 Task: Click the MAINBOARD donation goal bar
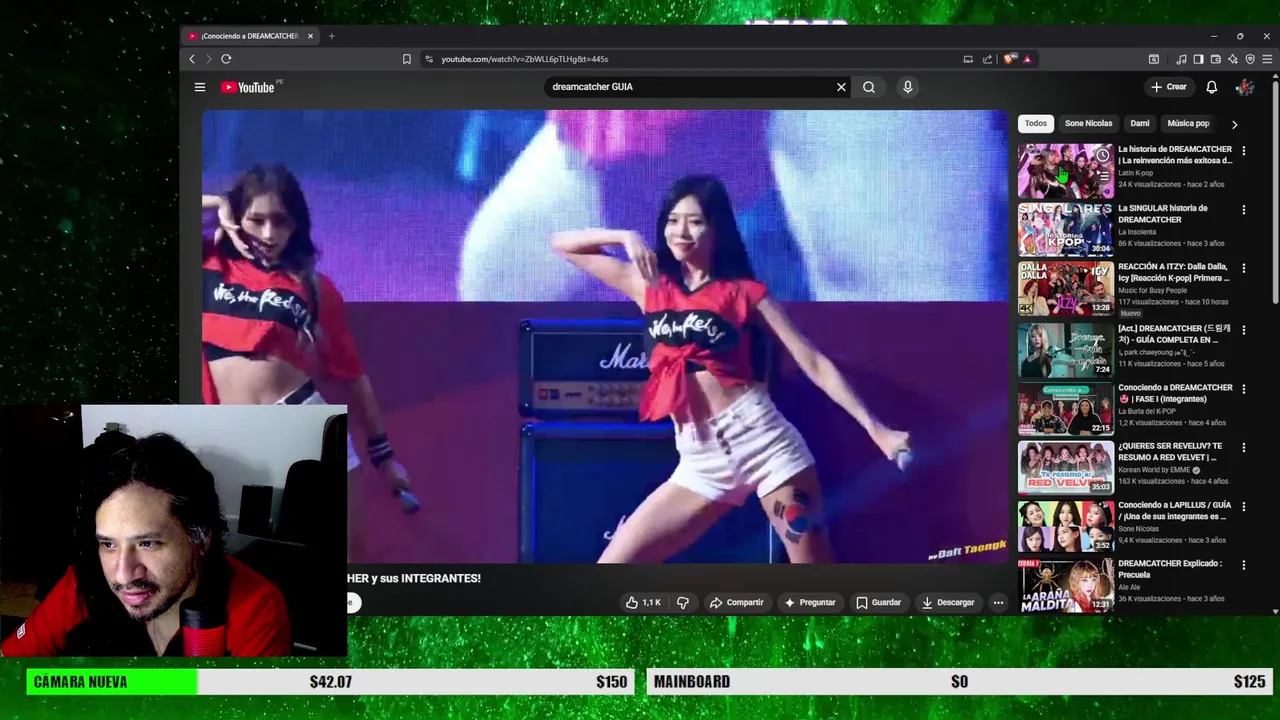pyautogui.click(x=960, y=682)
